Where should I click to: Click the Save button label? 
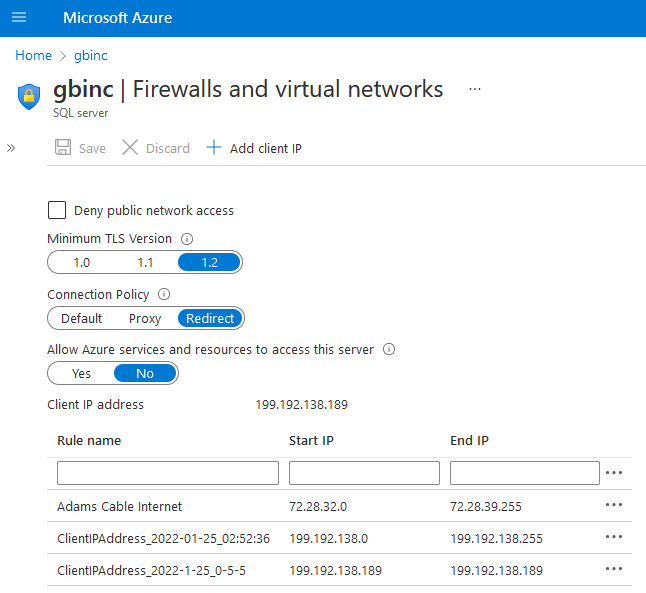point(92,148)
